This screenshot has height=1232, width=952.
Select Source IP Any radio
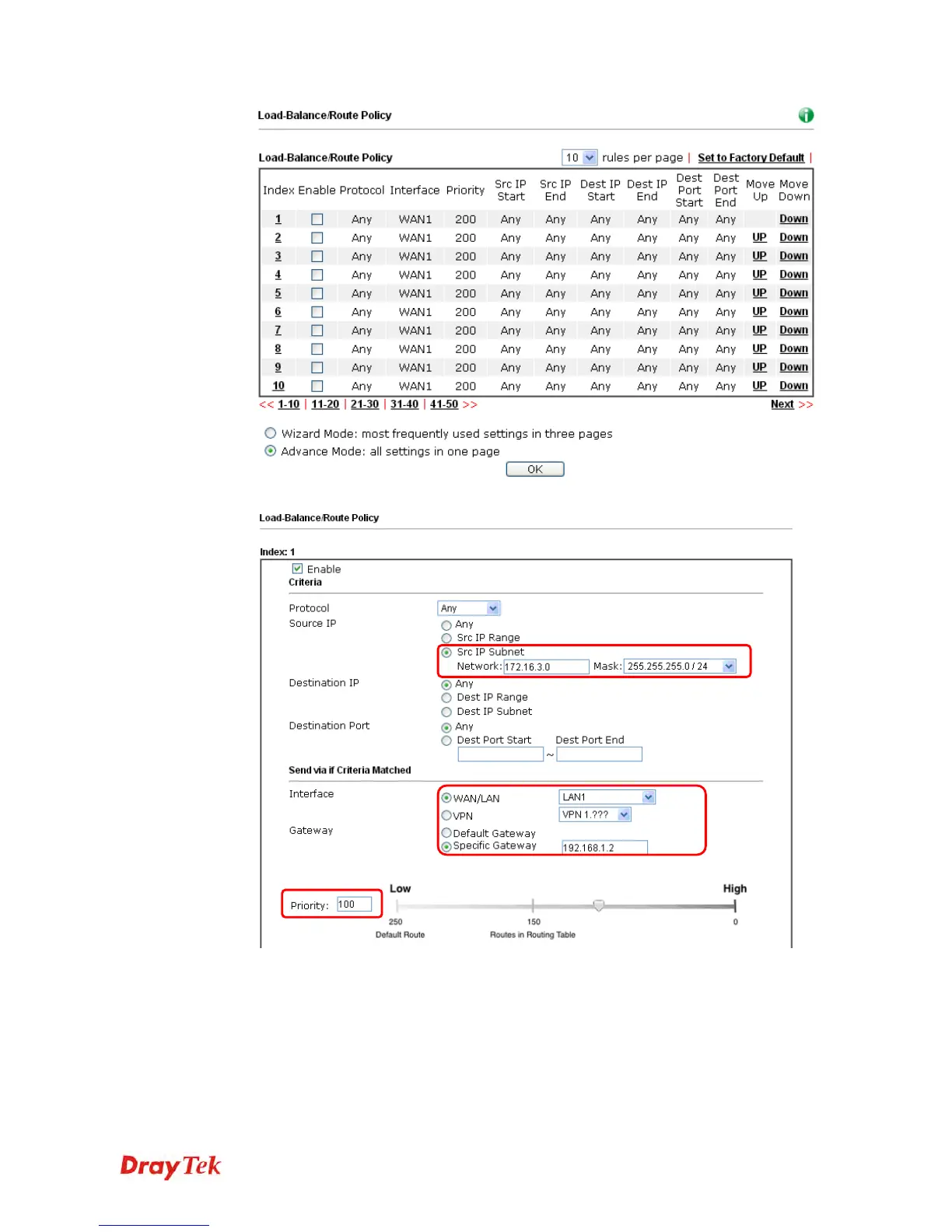(446, 625)
